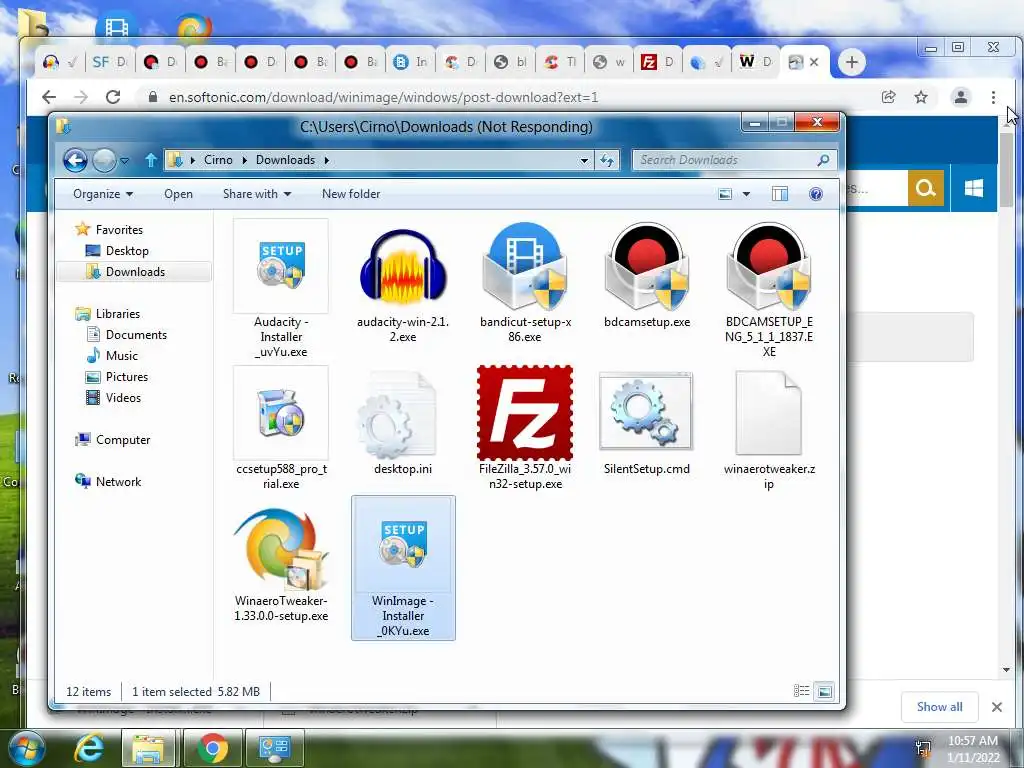Click Explorer forward navigation arrow
The width and height of the screenshot is (1024, 768).
[104, 160]
